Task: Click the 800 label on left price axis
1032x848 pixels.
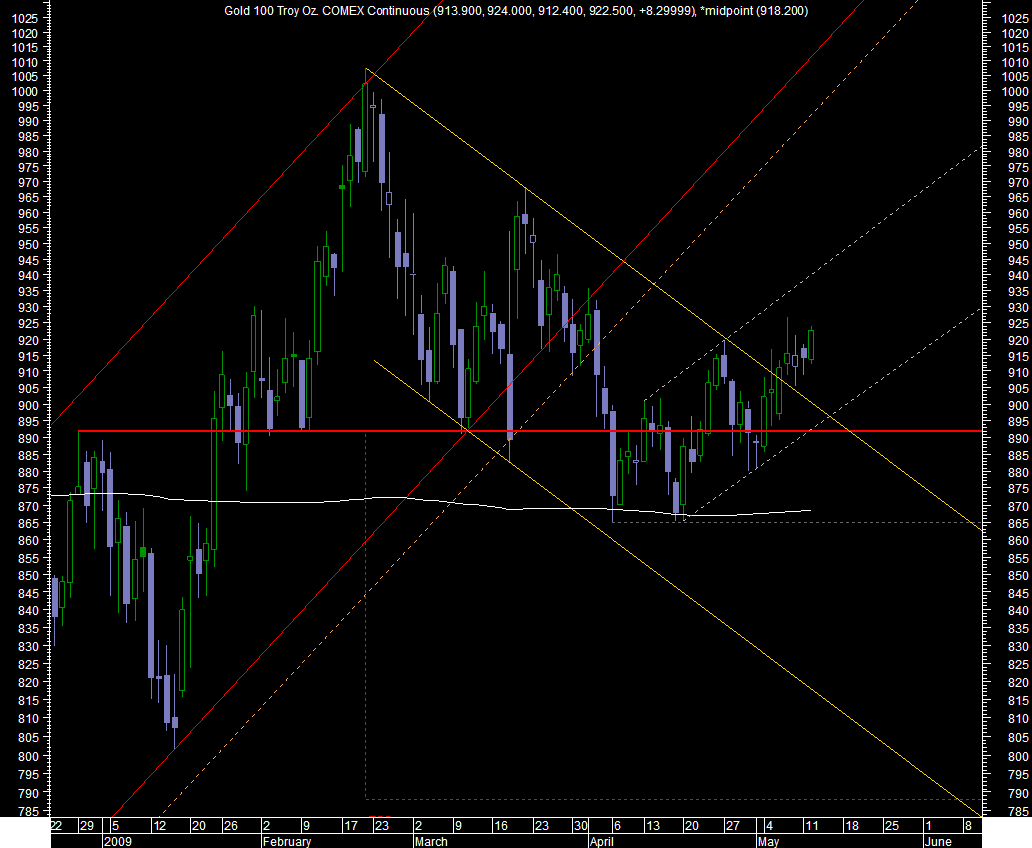Action: coord(28,756)
